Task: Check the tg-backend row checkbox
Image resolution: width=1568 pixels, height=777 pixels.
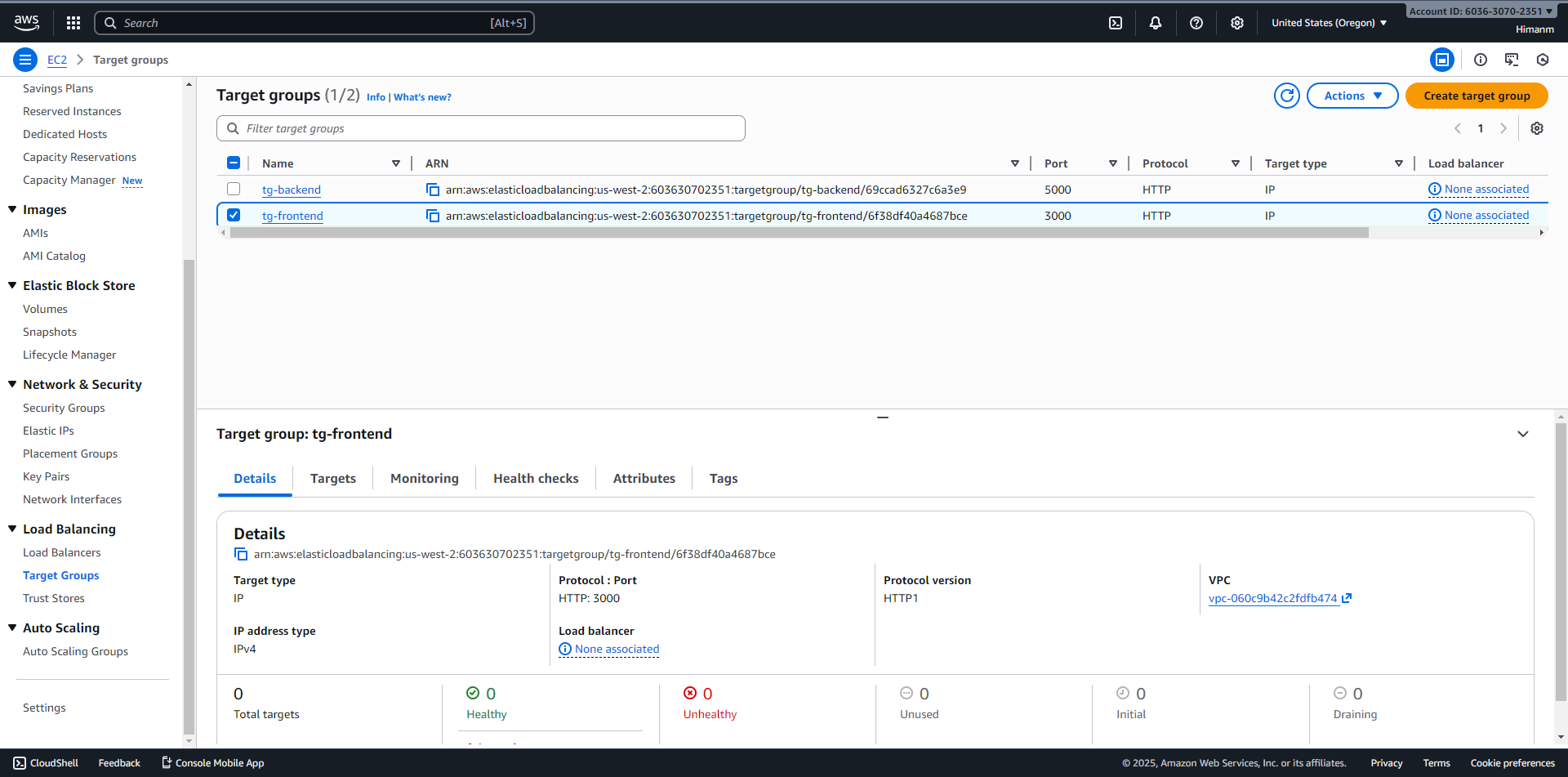Action: [234, 189]
